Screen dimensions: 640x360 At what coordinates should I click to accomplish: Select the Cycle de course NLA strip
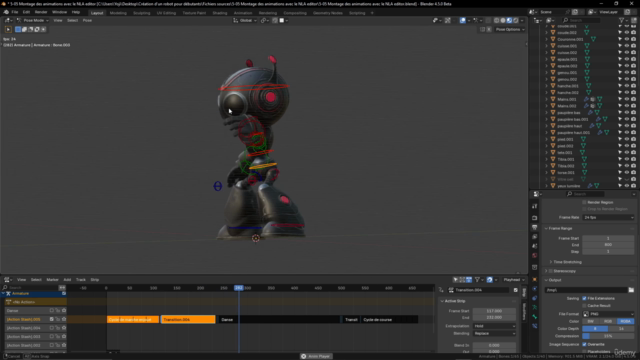point(389,320)
